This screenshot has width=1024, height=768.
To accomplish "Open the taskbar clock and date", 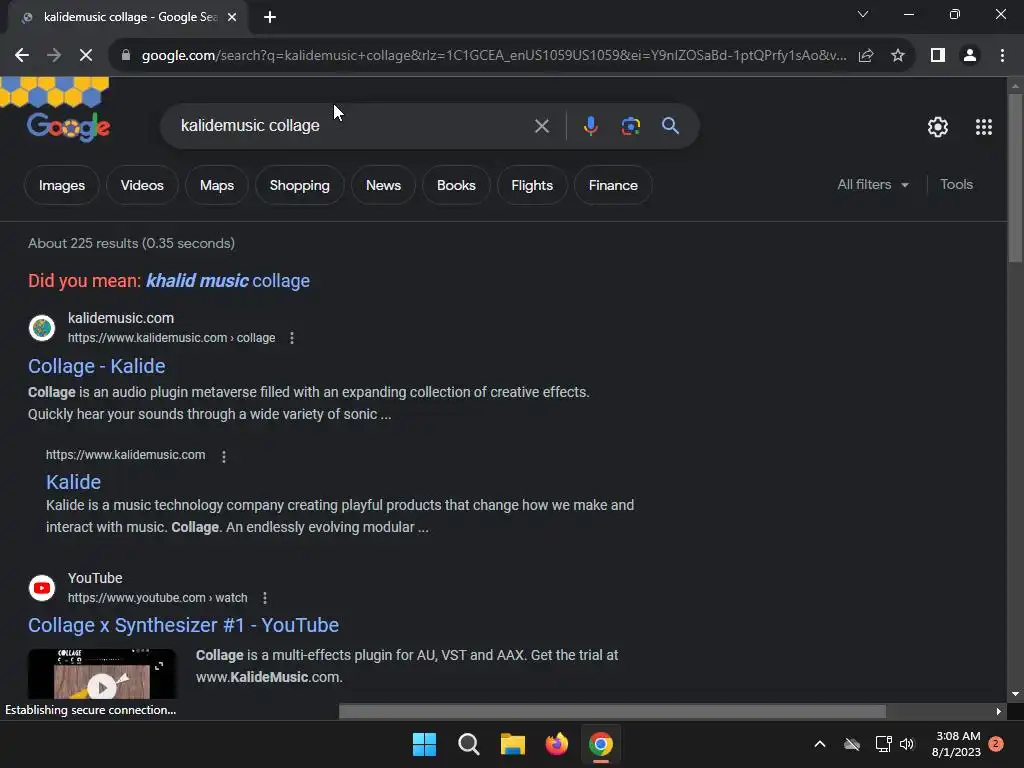I will 957,744.
